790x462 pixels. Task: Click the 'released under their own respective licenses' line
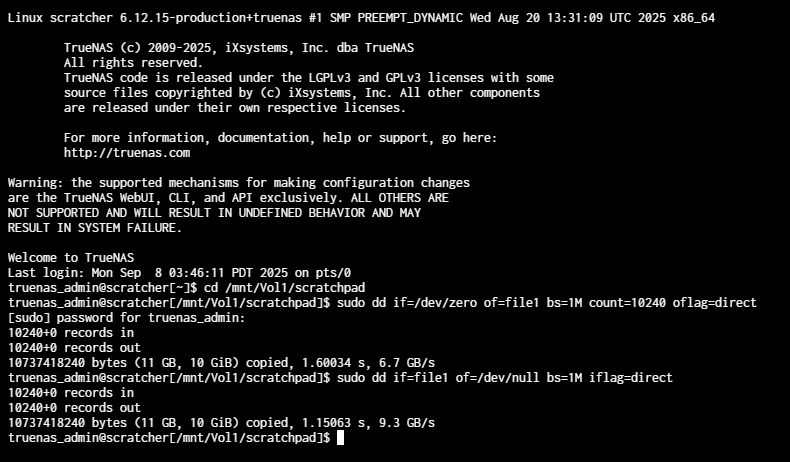click(x=234, y=108)
